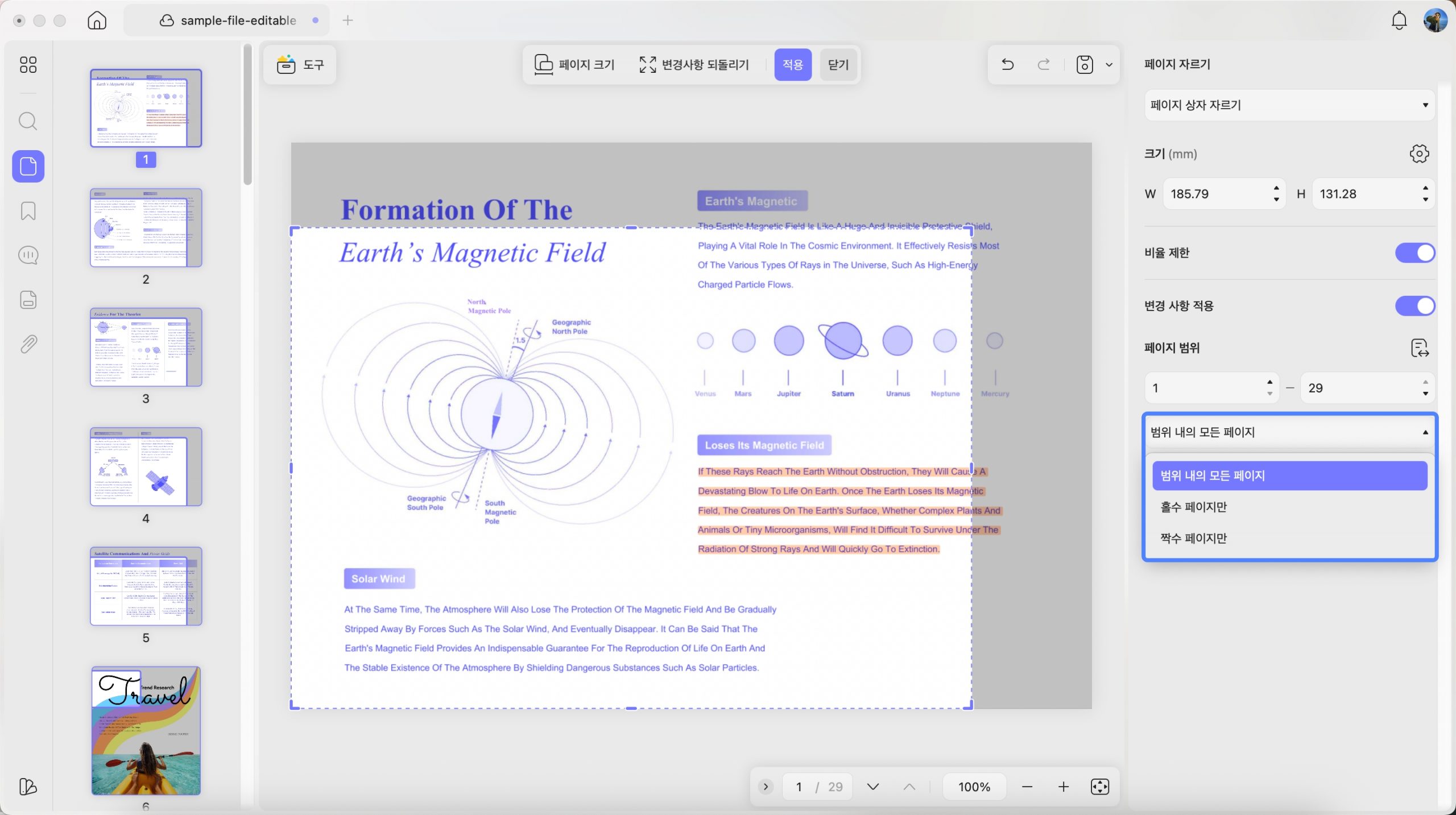The image size is (1456, 815).
Task: Open the bookmarks panel icon
Action: click(28, 211)
